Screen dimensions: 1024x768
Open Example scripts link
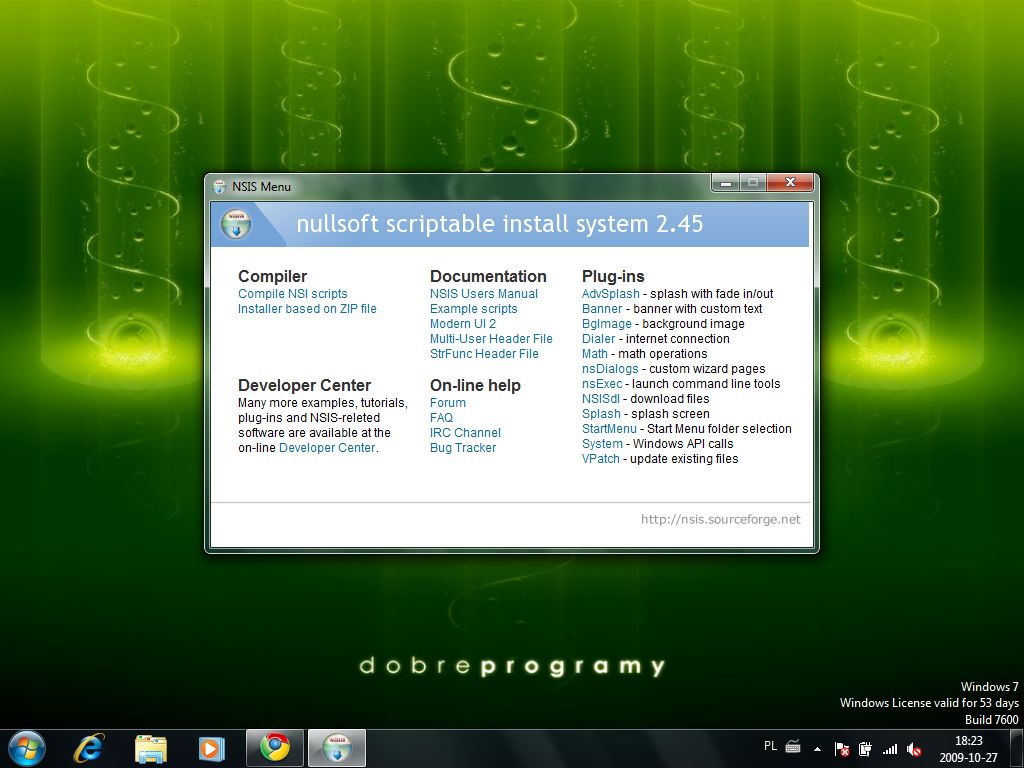click(473, 309)
